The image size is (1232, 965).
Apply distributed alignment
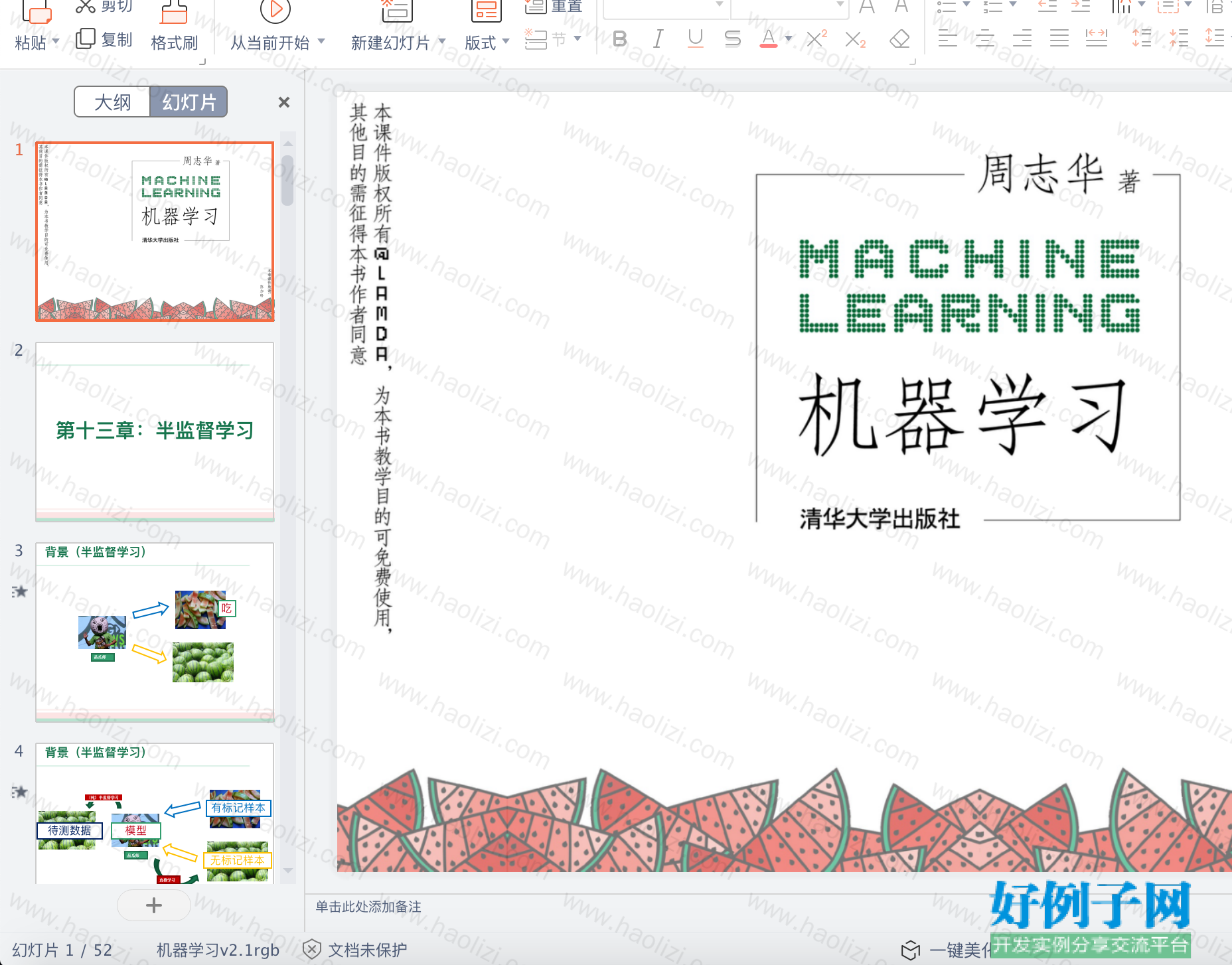[x=1097, y=38]
